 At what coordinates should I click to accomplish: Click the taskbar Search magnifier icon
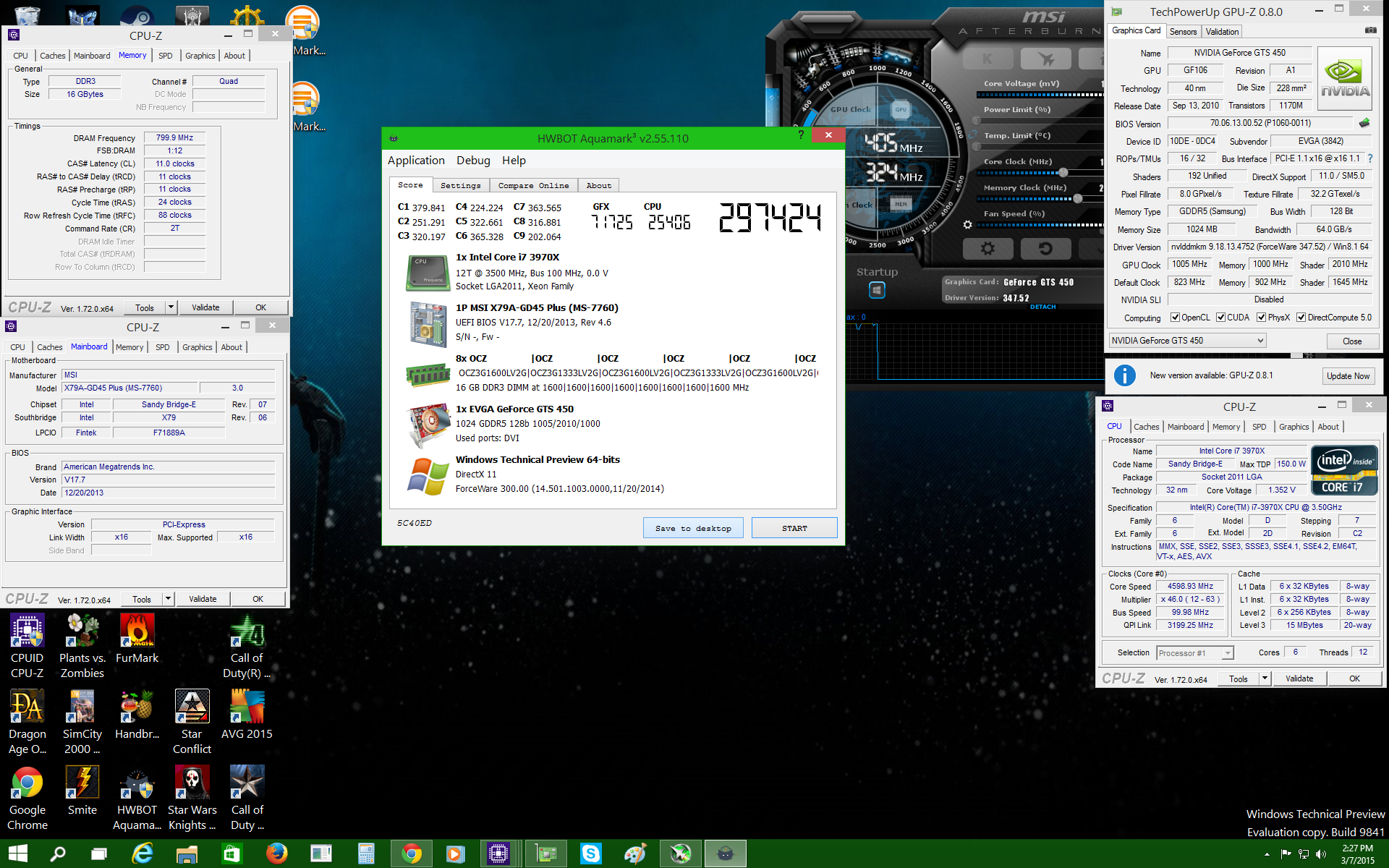tap(58, 854)
